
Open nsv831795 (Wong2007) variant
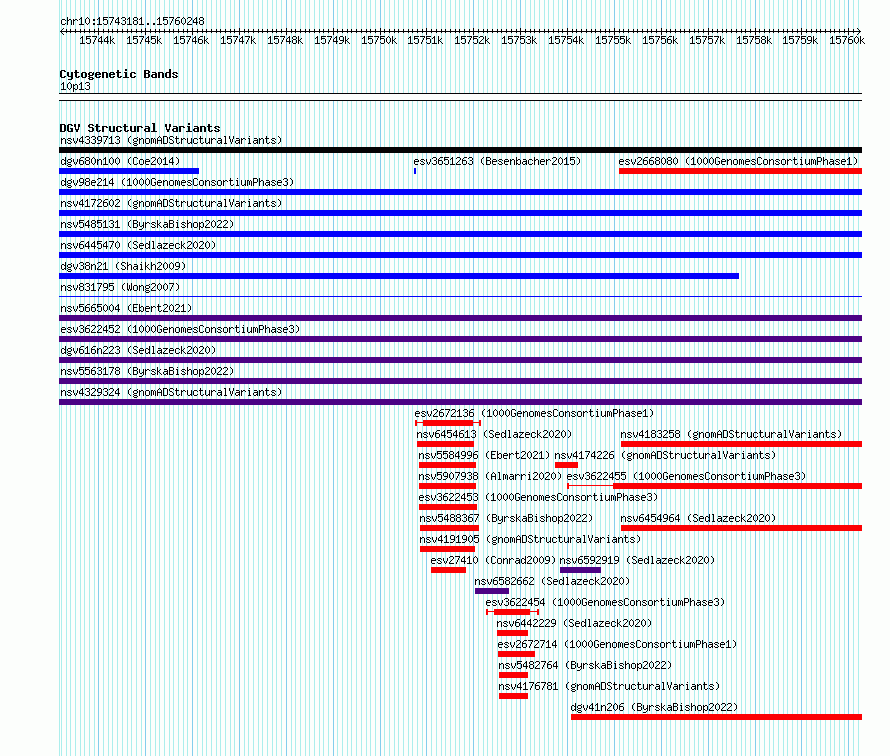pos(120,287)
